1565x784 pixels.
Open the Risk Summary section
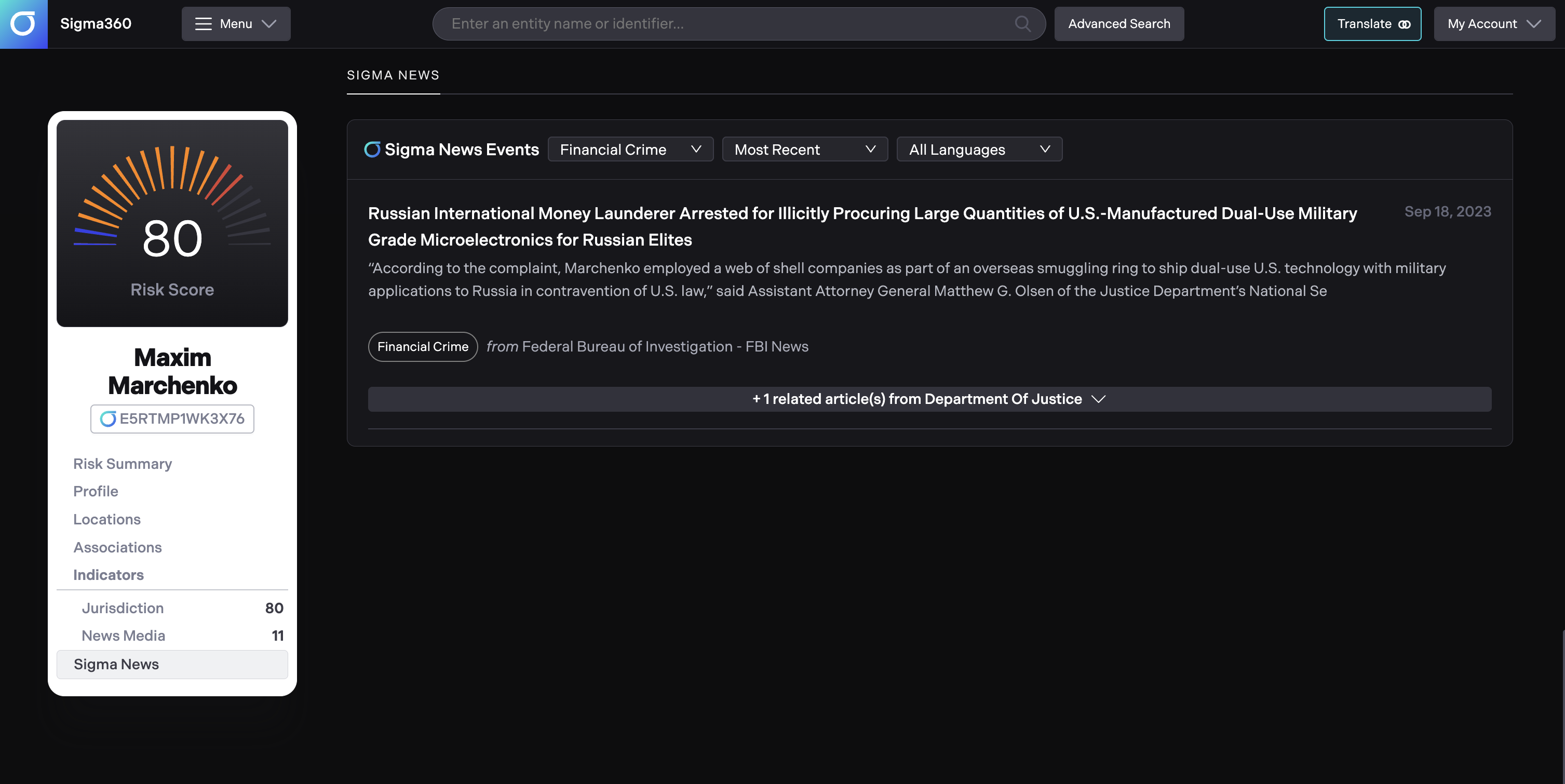click(122, 463)
